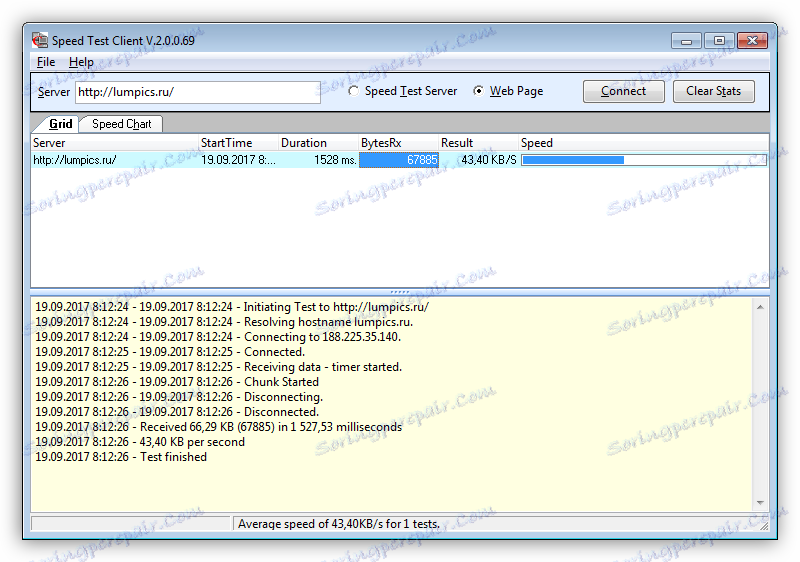800x562 pixels.
Task: Click the 19.09.2017 start time cell
Action: click(x=238, y=160)
